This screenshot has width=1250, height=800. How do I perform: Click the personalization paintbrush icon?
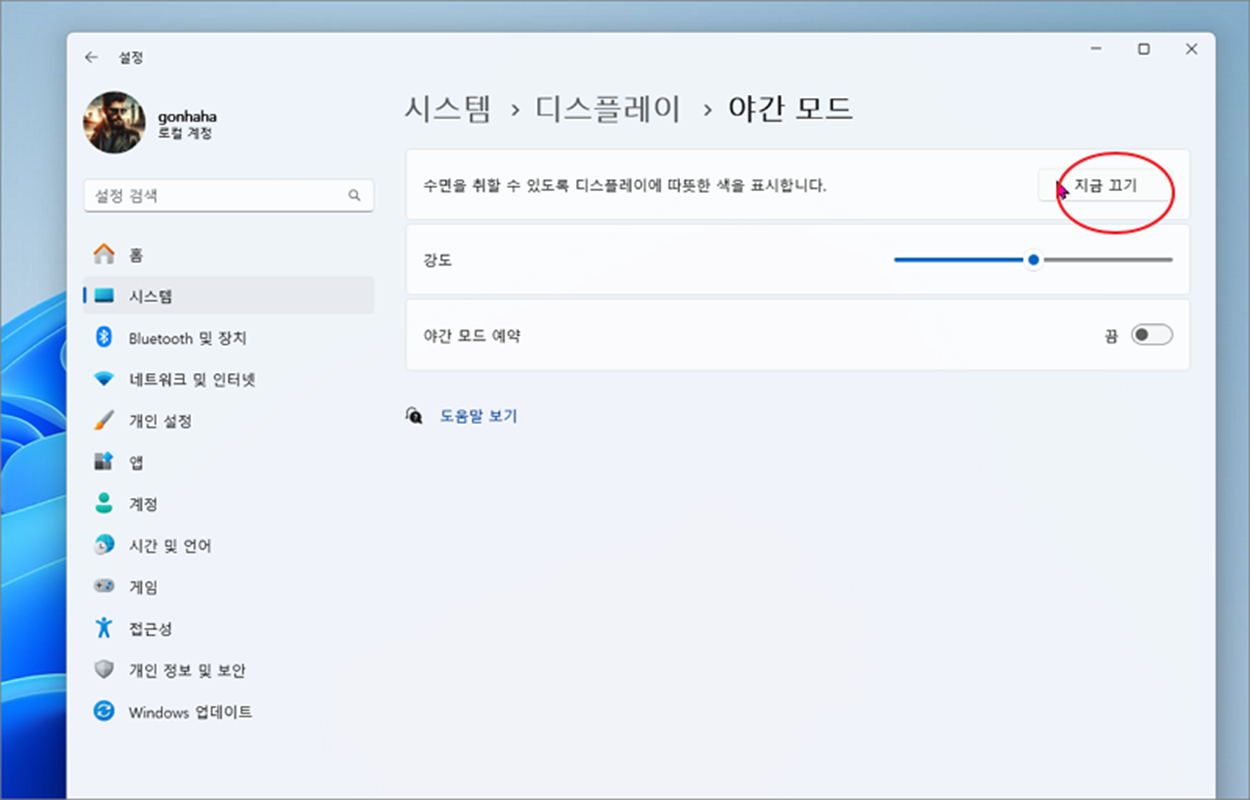click(104, 421)
